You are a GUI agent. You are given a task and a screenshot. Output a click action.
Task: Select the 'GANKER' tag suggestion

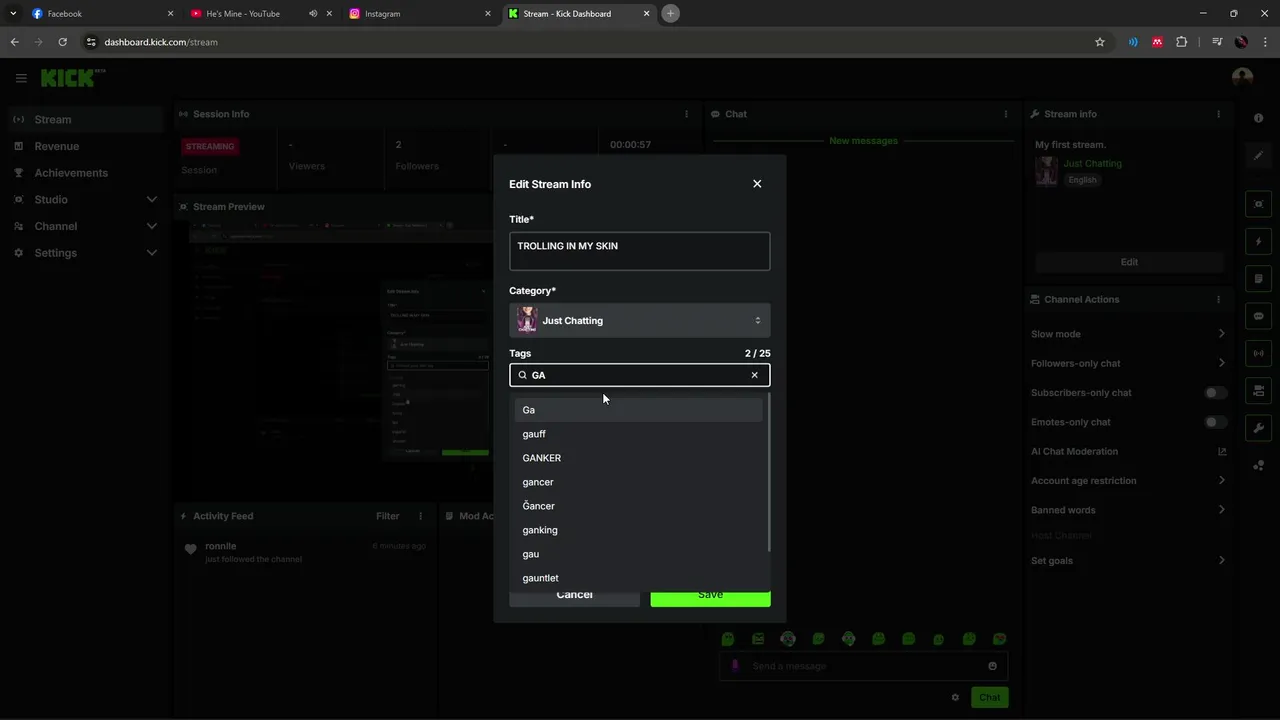point(638,458)
